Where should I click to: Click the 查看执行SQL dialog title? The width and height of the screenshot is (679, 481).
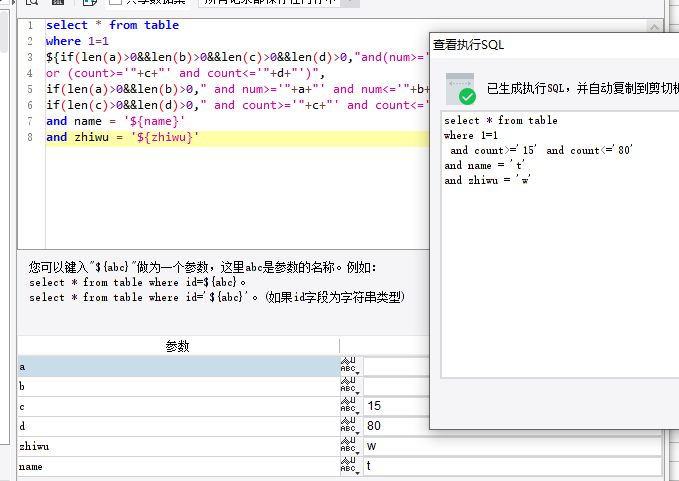point(468,45)
